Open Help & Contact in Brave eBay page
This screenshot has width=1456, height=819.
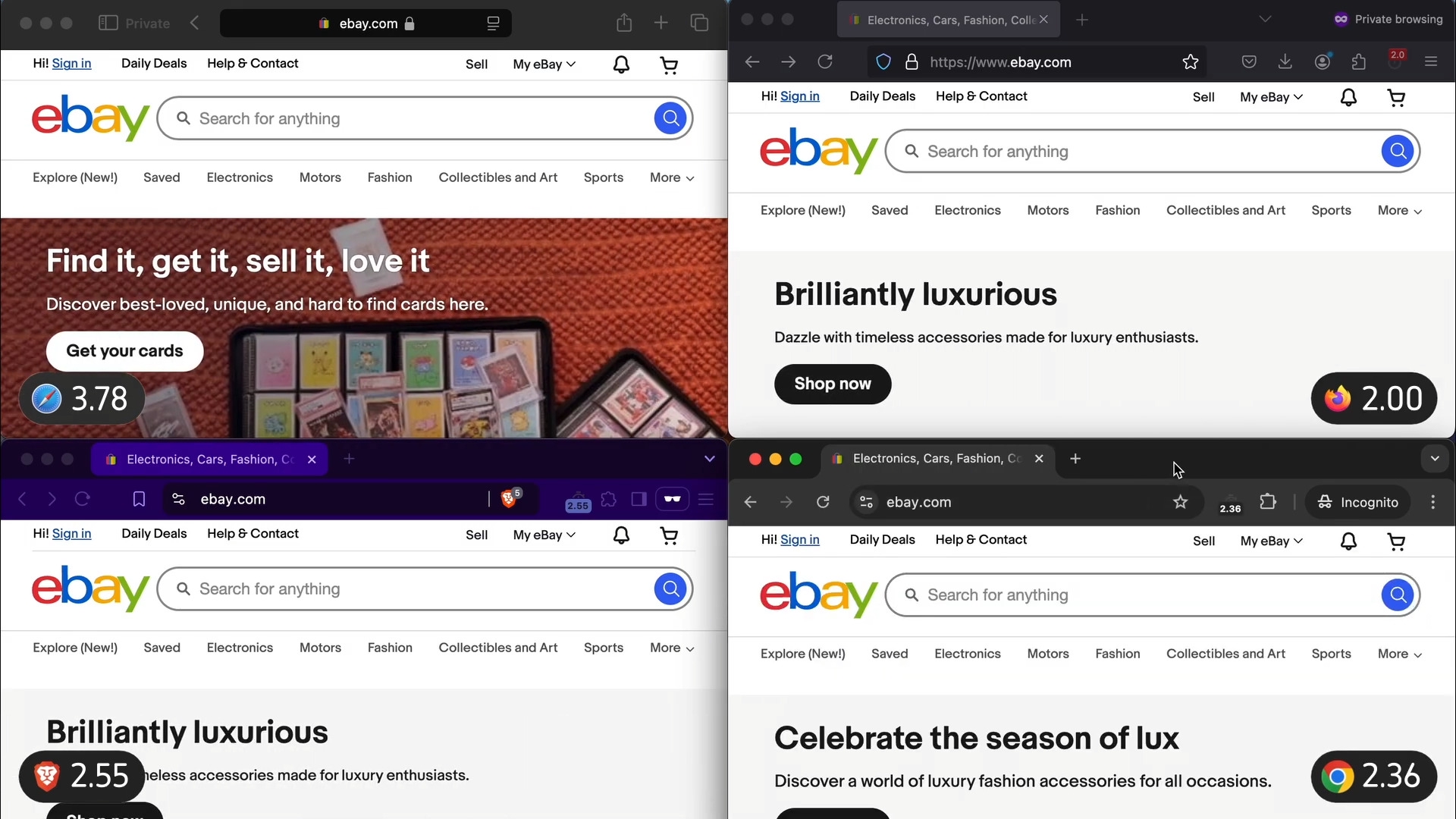[x=253, y=534]
